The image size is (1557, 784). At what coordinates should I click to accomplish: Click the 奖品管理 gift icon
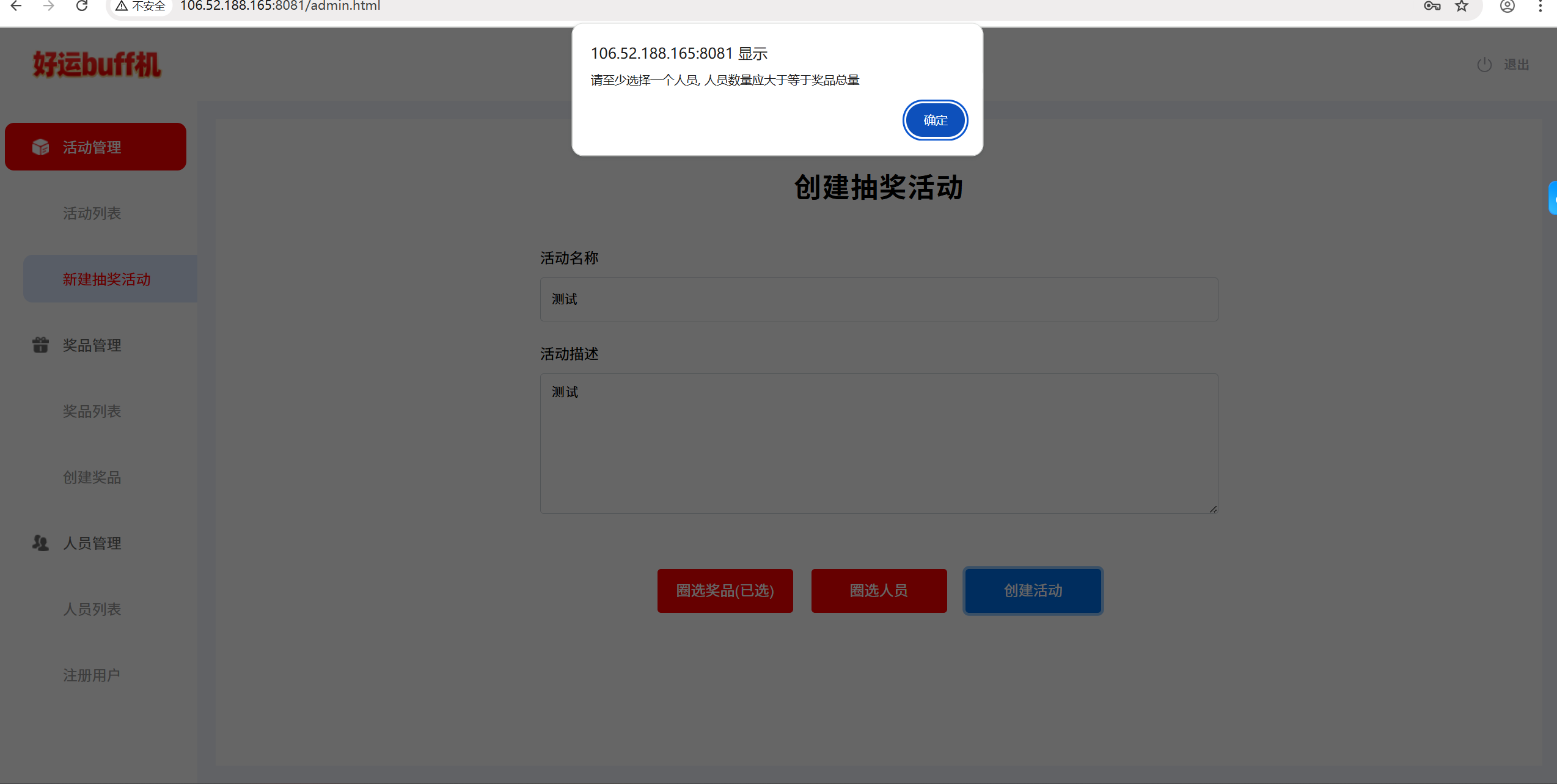40,345
